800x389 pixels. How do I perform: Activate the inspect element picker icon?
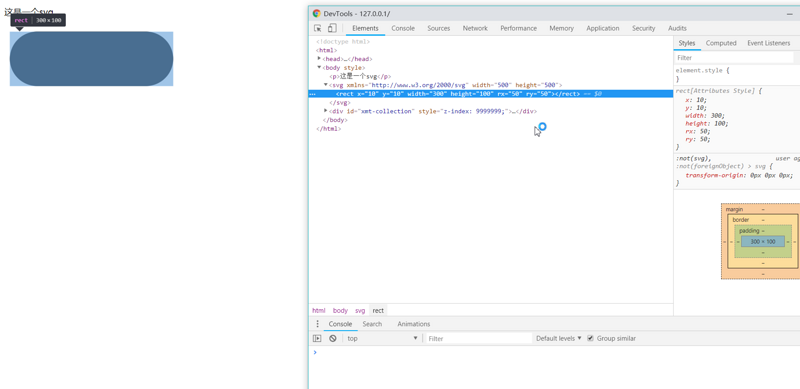(x=318, y=28)
